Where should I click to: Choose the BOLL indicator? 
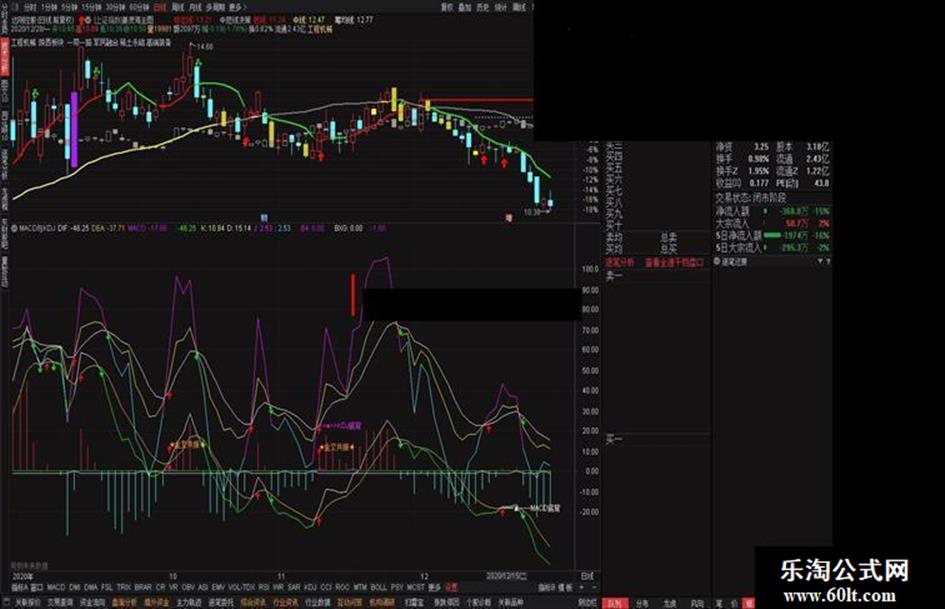[x=378, y=587]
